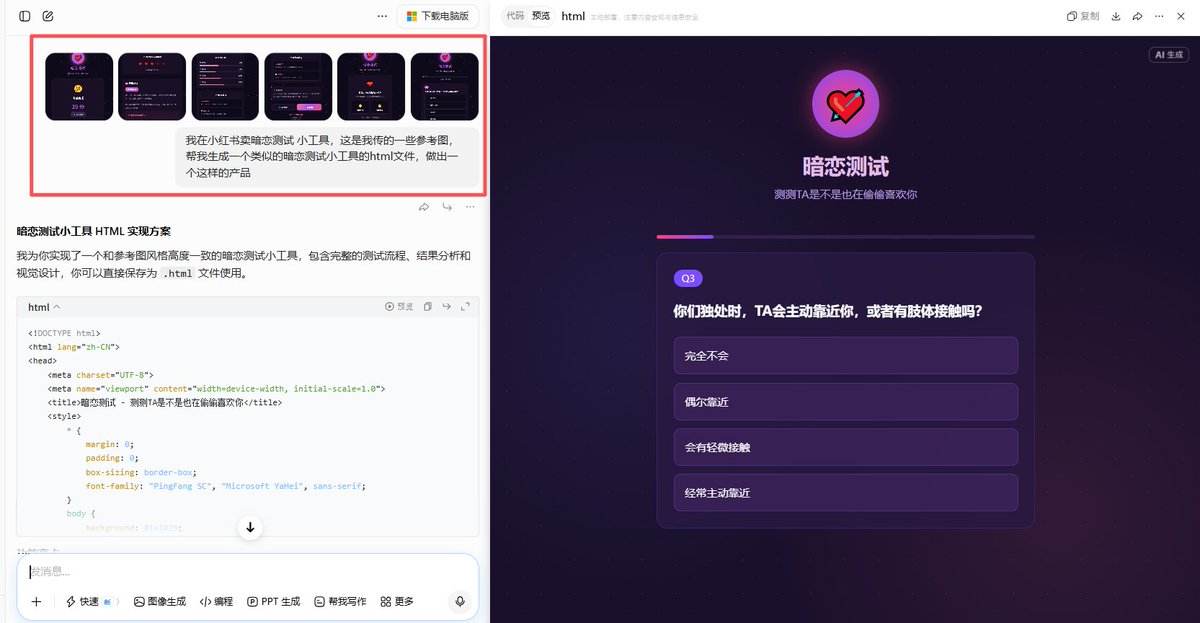Image resolution: width=1200 pixels, height=623 pixels.
Task: Switch to the 代码 code tab
Action: click(514, 16)
